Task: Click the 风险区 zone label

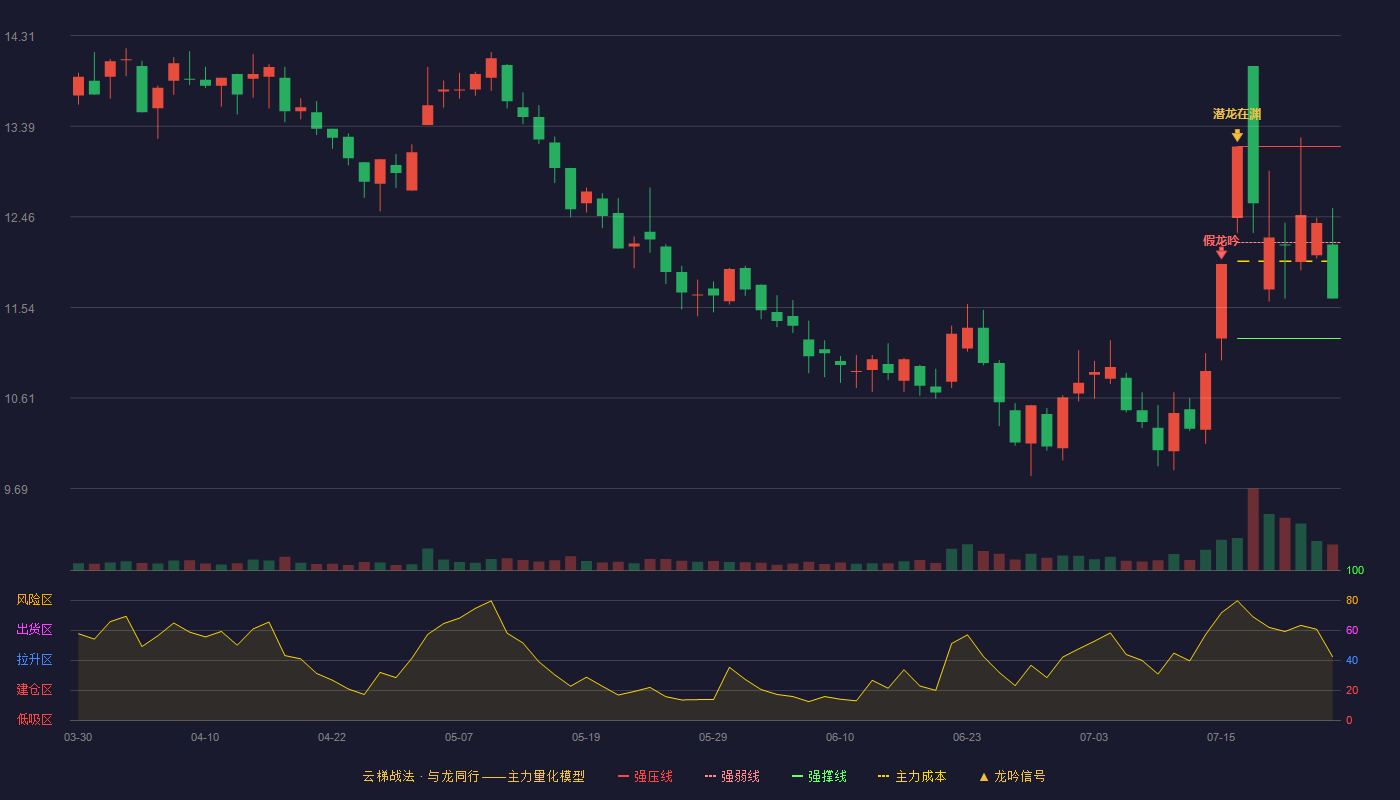Action: coord(35,600)
